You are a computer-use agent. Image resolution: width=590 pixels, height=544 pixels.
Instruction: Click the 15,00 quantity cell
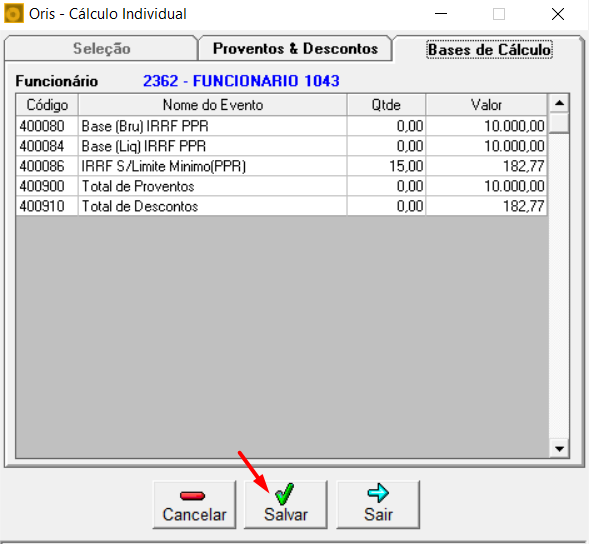point(386,166)
